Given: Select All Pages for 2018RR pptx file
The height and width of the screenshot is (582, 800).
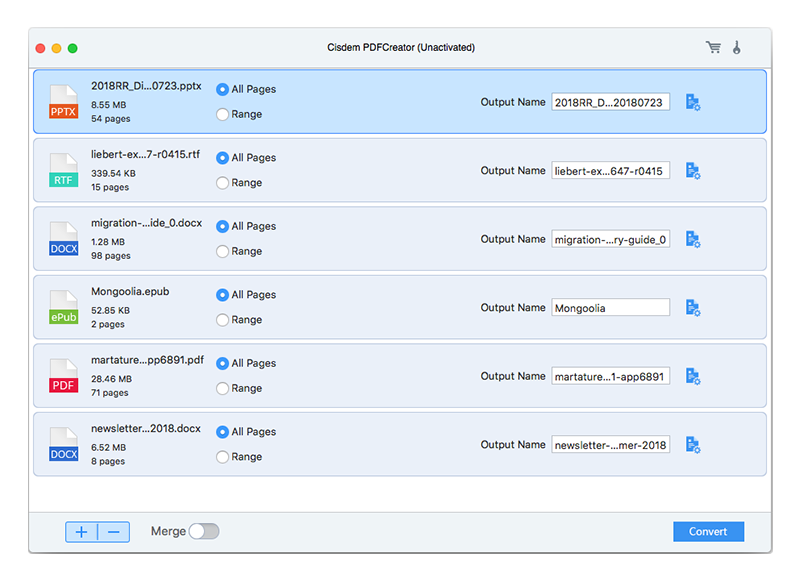Looking at the screenshot, I should click(222, 89).
